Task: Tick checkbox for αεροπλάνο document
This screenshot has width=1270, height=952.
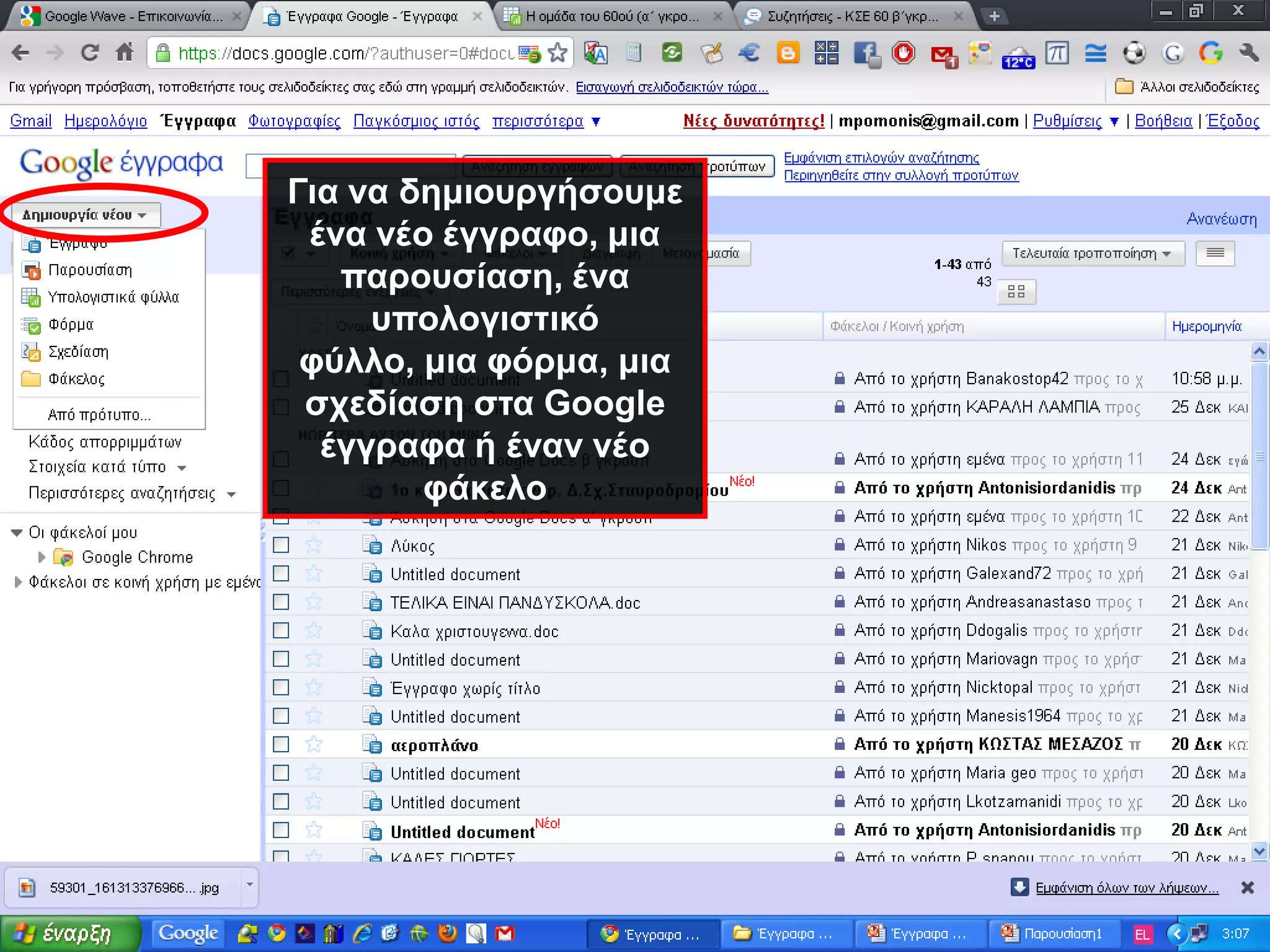Action: 281,744
